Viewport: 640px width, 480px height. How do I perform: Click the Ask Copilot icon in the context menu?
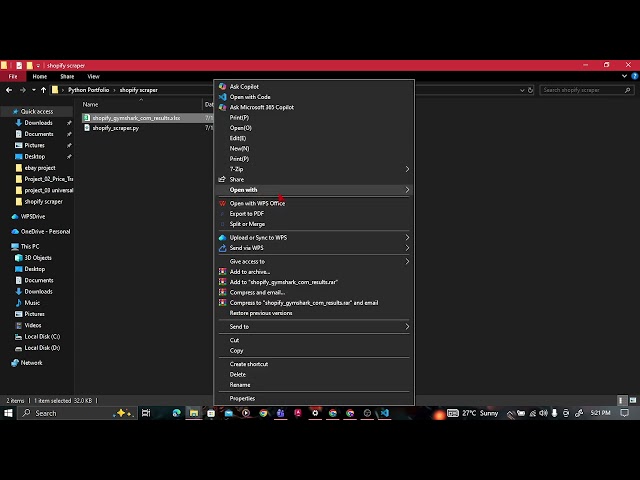click(222, 87)
